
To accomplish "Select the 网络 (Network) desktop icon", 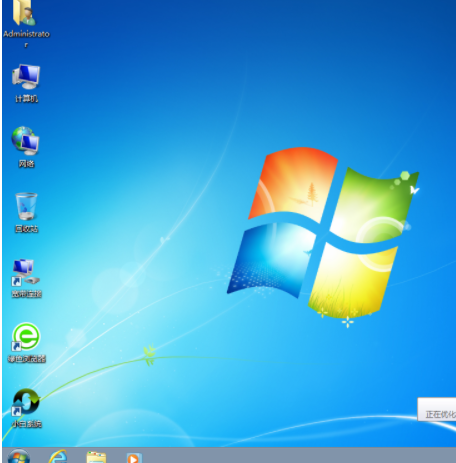I will click(x=25, y=141).
